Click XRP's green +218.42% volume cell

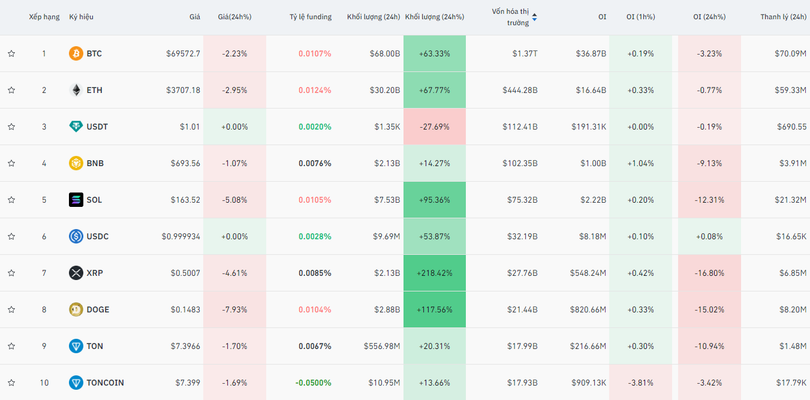(435, 273)
